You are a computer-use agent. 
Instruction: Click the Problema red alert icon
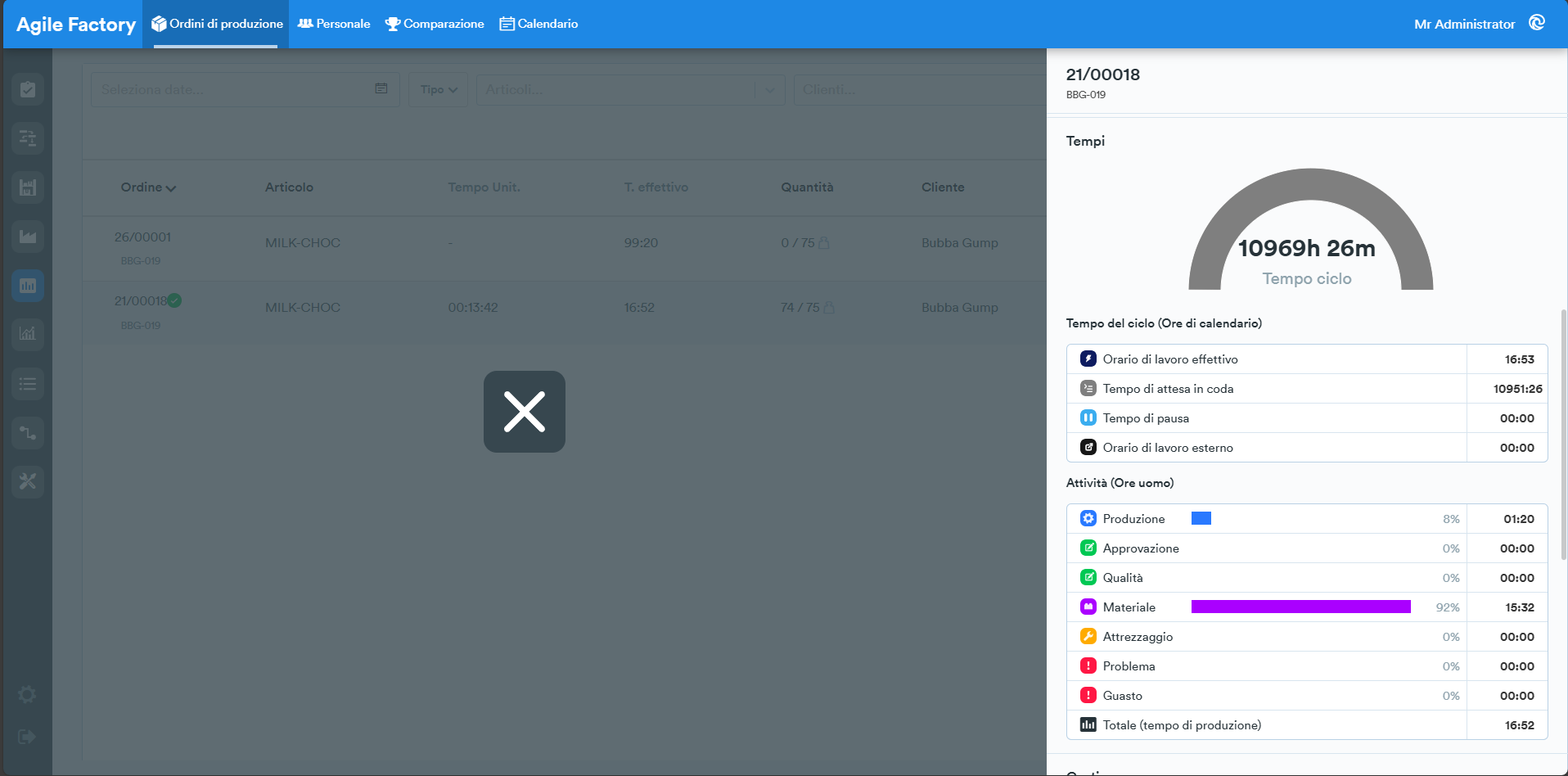1088,665
